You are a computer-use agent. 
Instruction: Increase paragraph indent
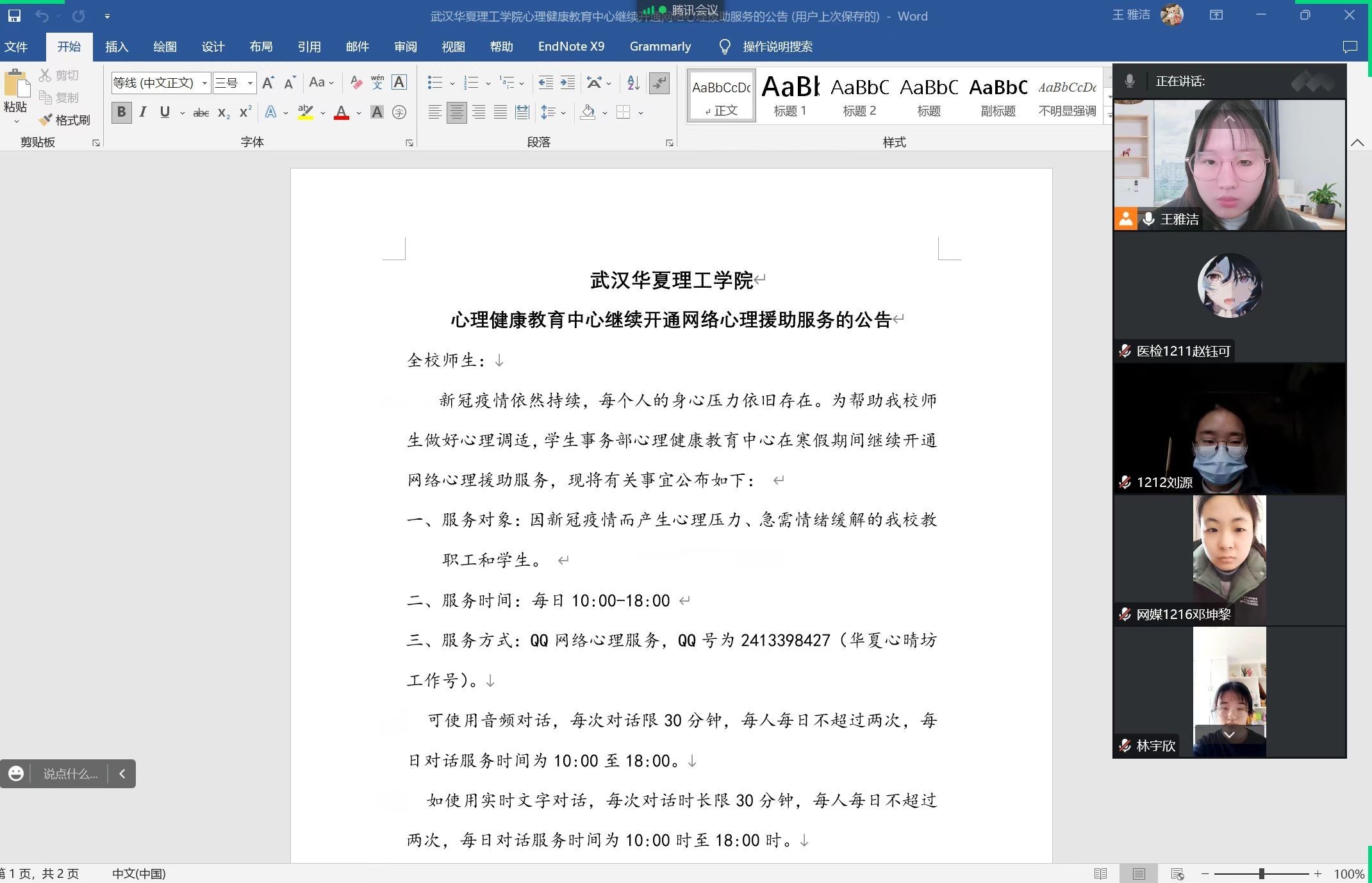coord(568,82)
